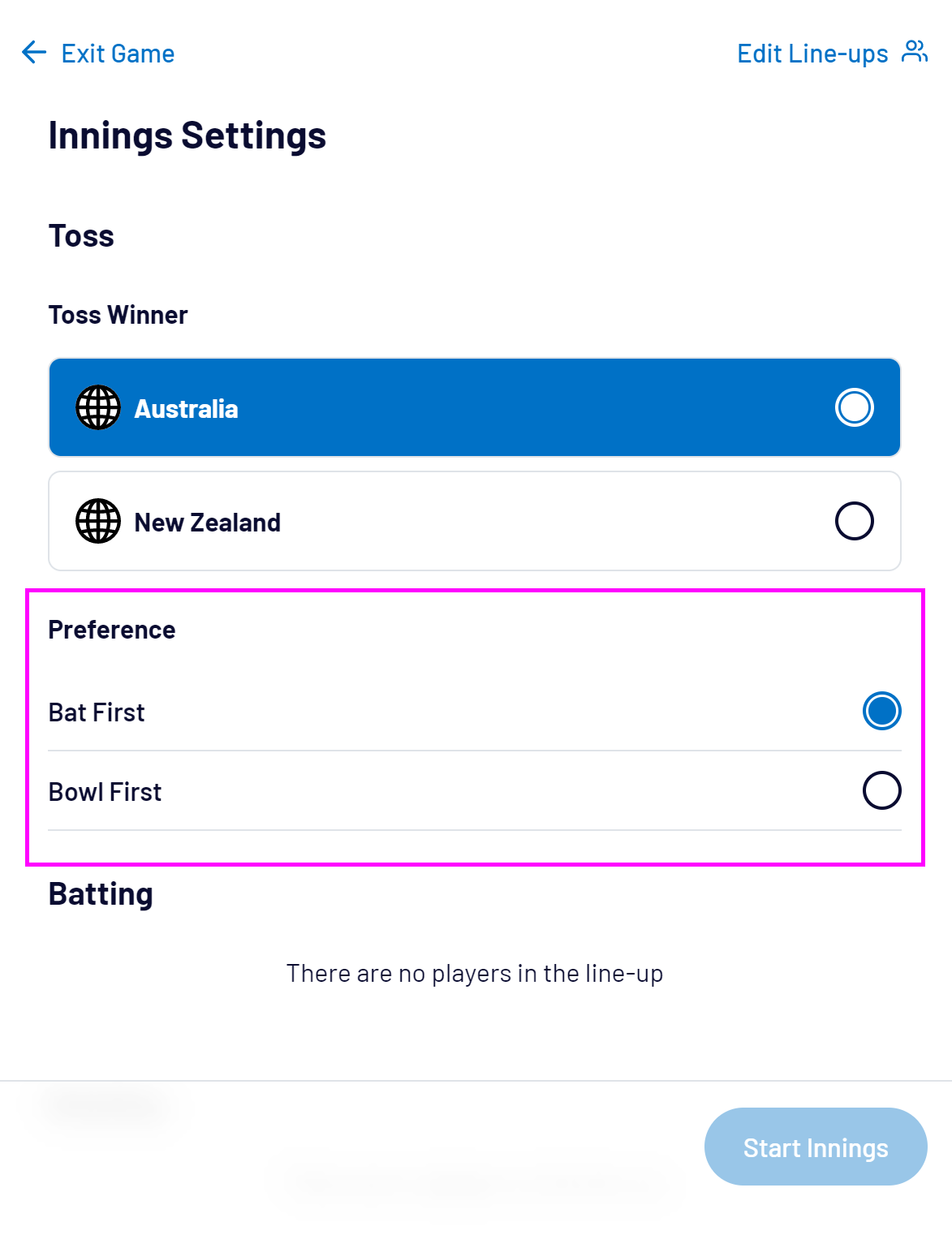
Task: Click the Toss section heading
Action: pyautogui.click(x=81, y=236)
